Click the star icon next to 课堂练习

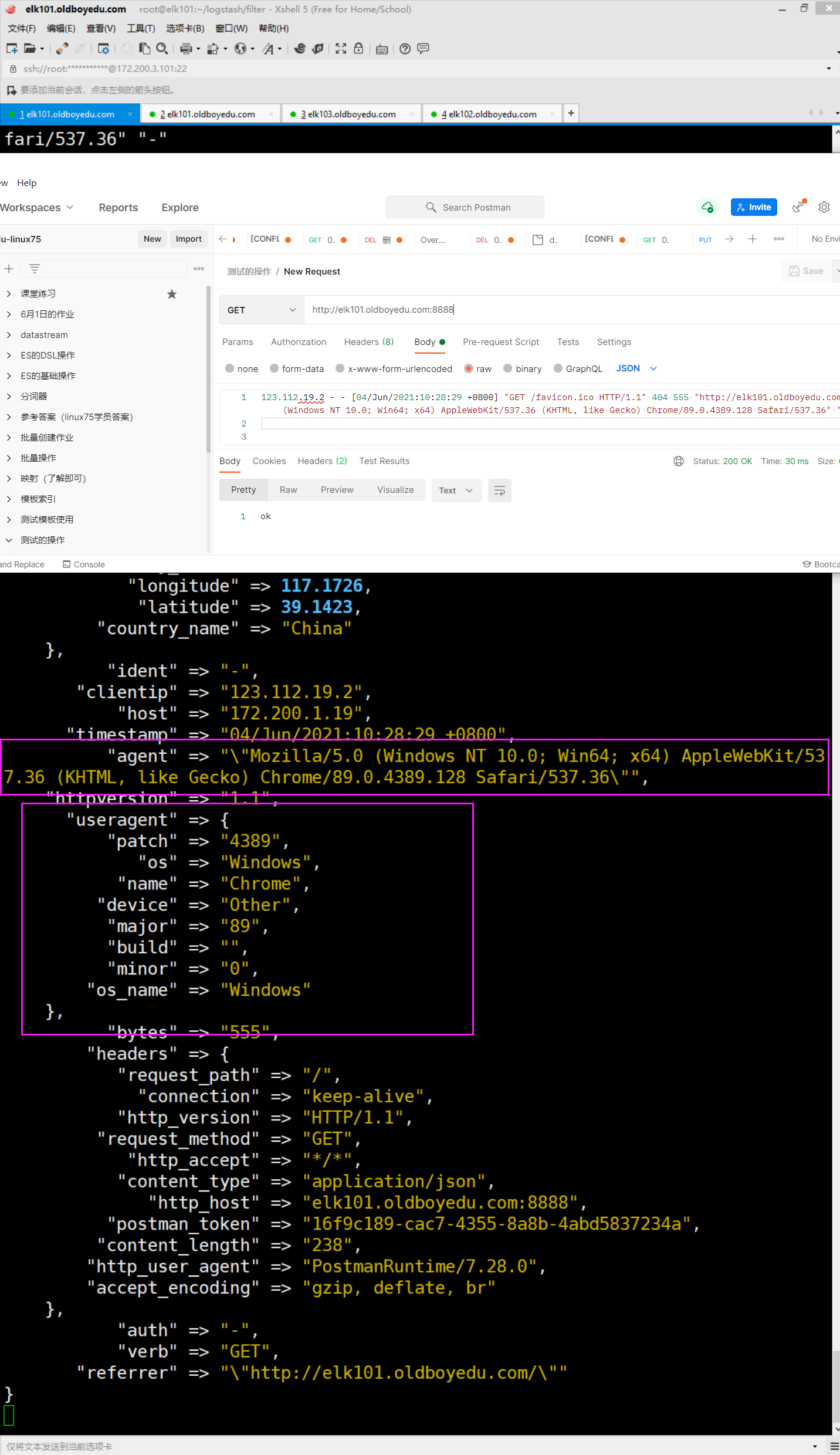coord(172,294)
